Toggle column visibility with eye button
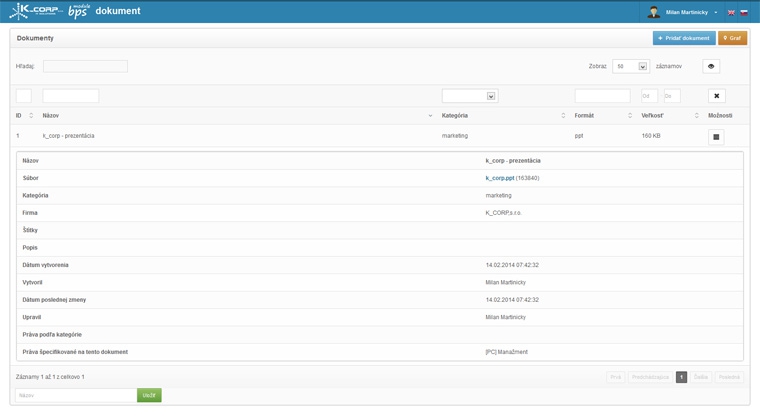This screenshot has height=416, width=760. pos(711,66)
